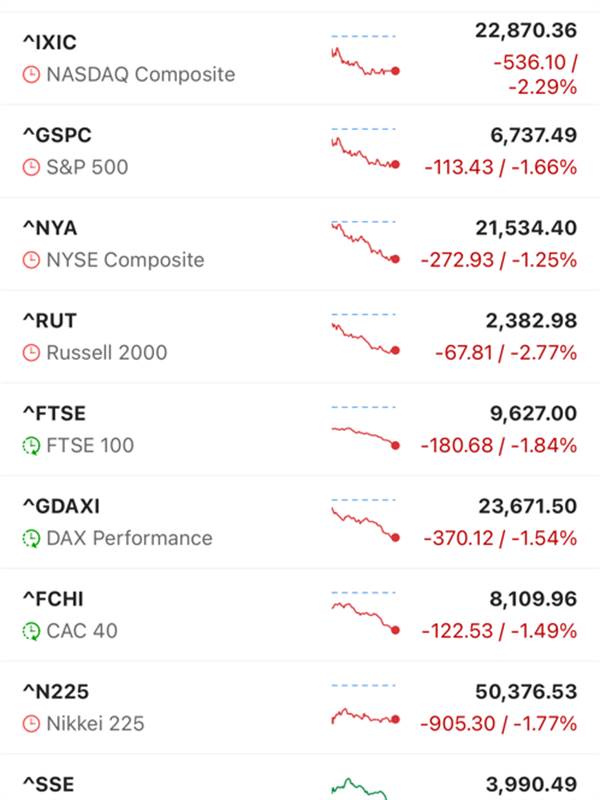View the S&P 500 mini chart
600x800 pixels.
(x=365, y=150)
